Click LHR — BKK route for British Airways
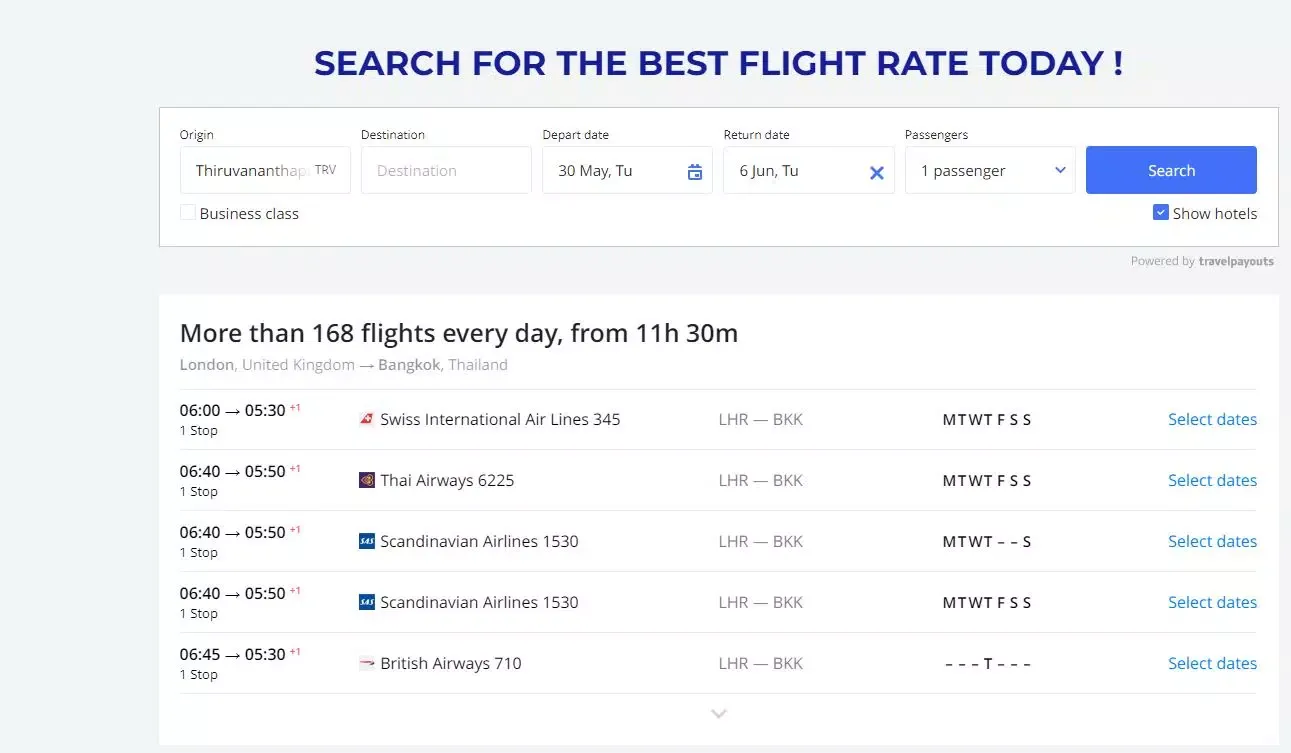 coord(761,663)
